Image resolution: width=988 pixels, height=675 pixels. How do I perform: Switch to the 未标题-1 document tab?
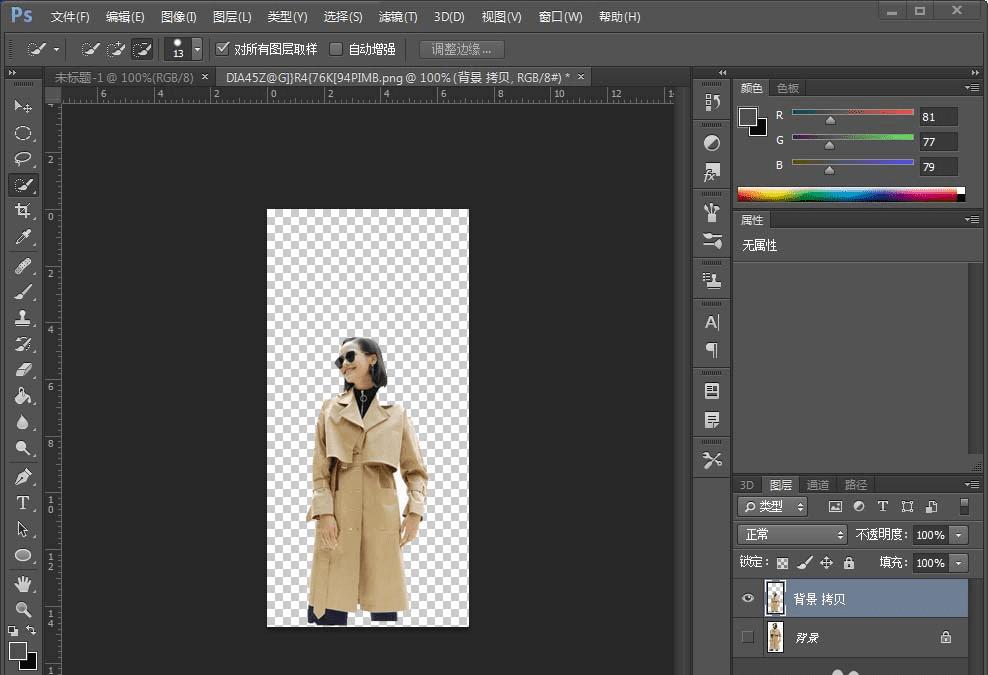pyautogui.click(x=125, y=77)
